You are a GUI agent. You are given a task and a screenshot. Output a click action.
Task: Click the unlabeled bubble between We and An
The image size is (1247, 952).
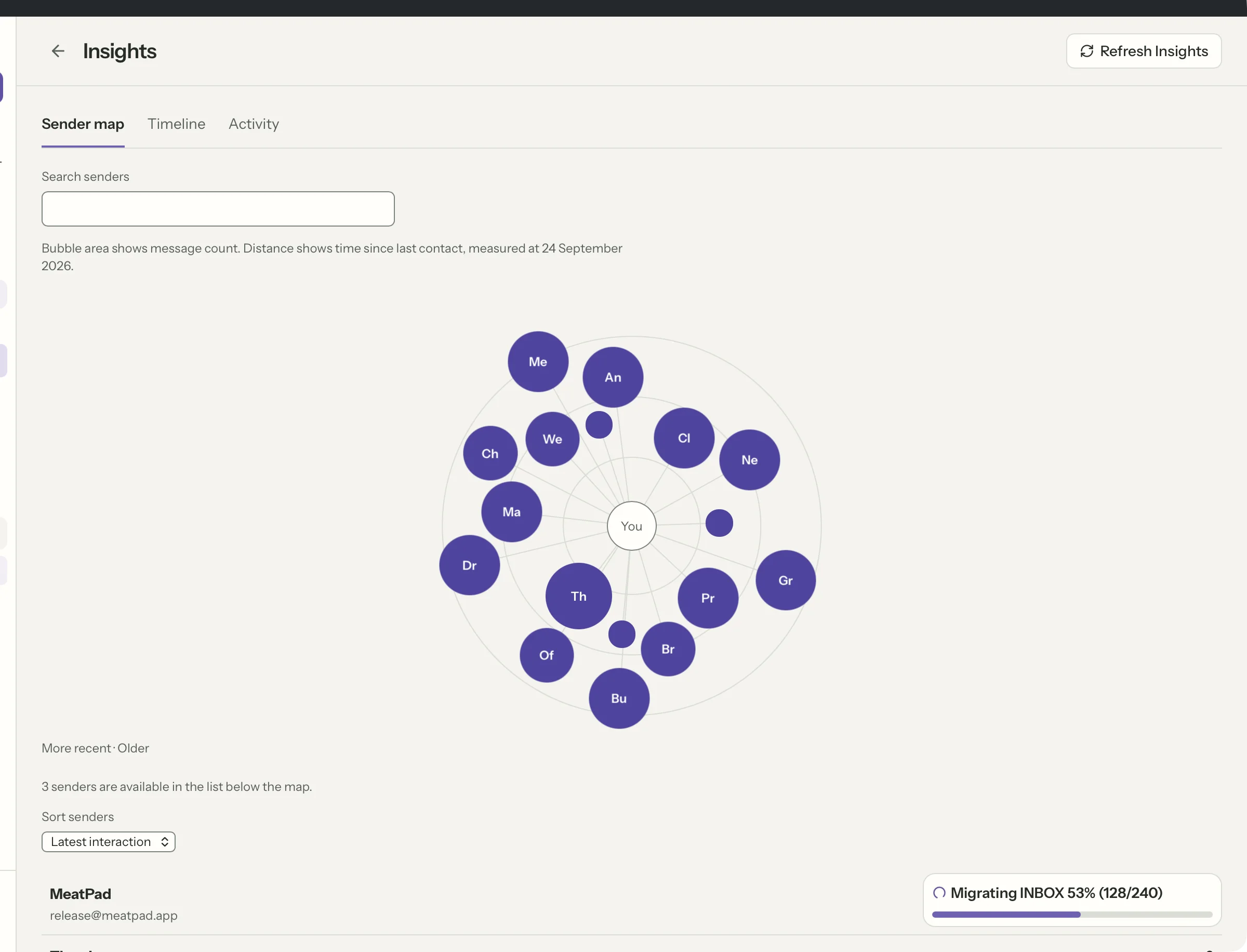(x=599, y=425)
